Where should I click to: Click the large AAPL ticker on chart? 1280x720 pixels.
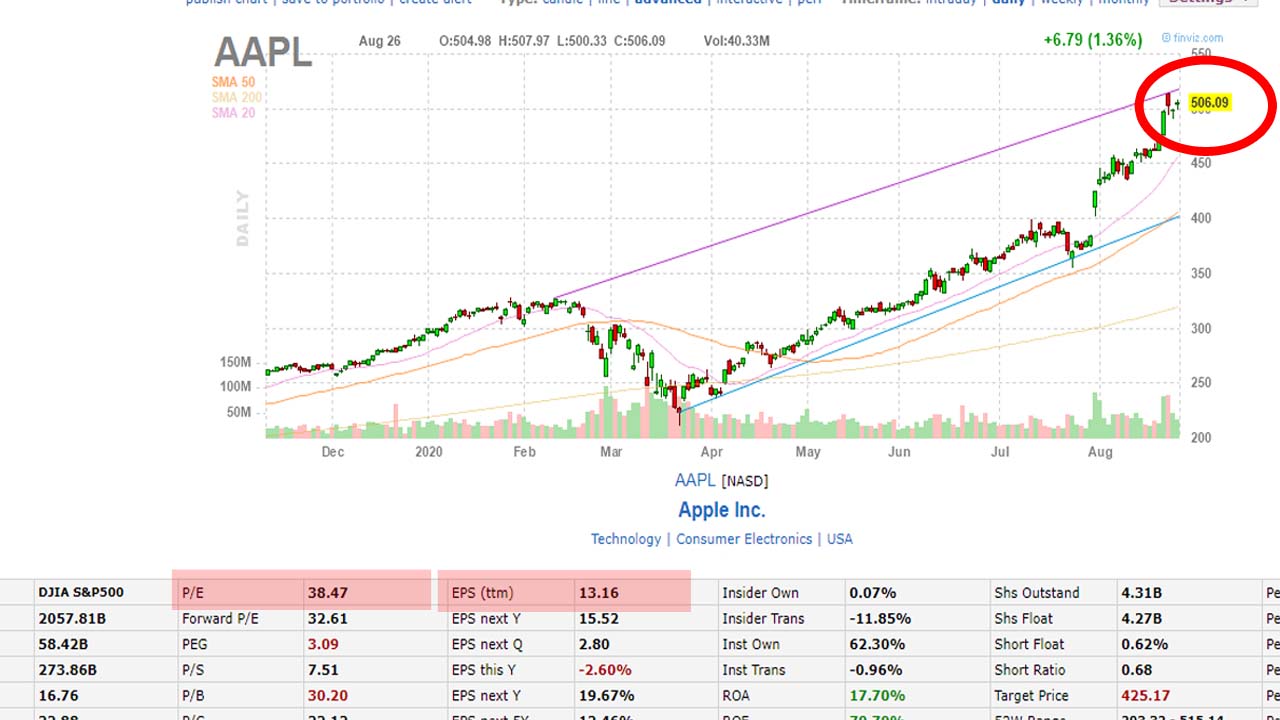click(263, 52)
